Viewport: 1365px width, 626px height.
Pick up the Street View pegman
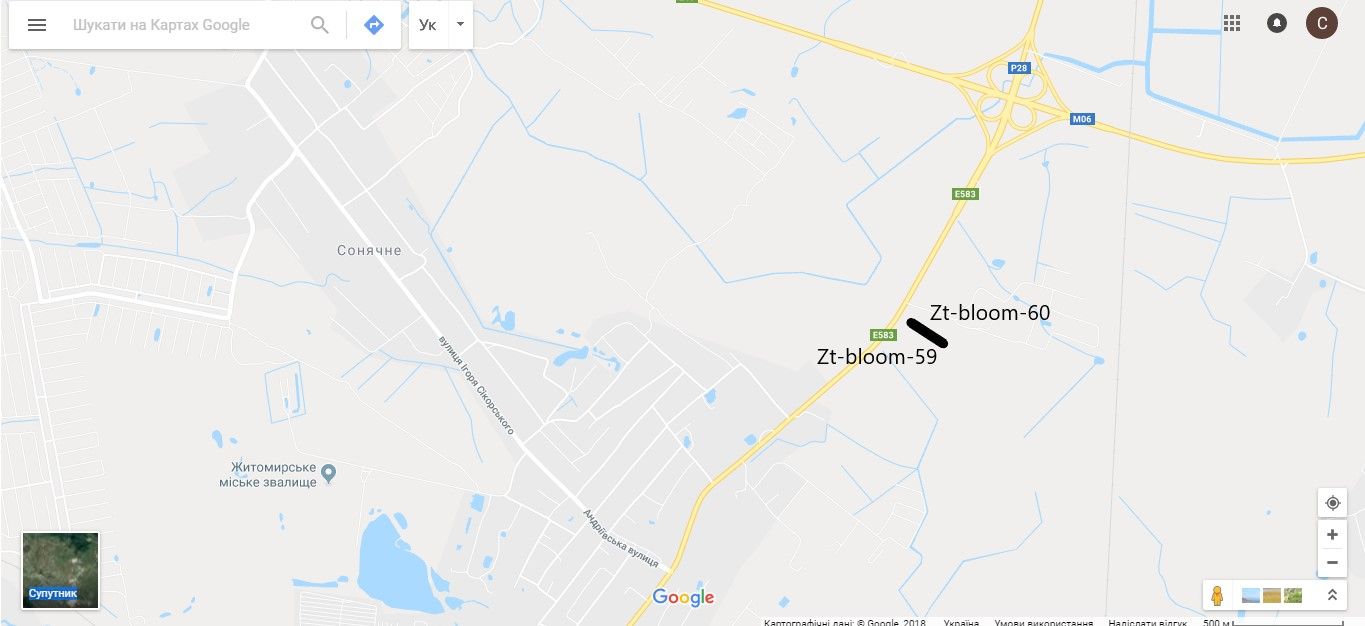coord(1217,595)
